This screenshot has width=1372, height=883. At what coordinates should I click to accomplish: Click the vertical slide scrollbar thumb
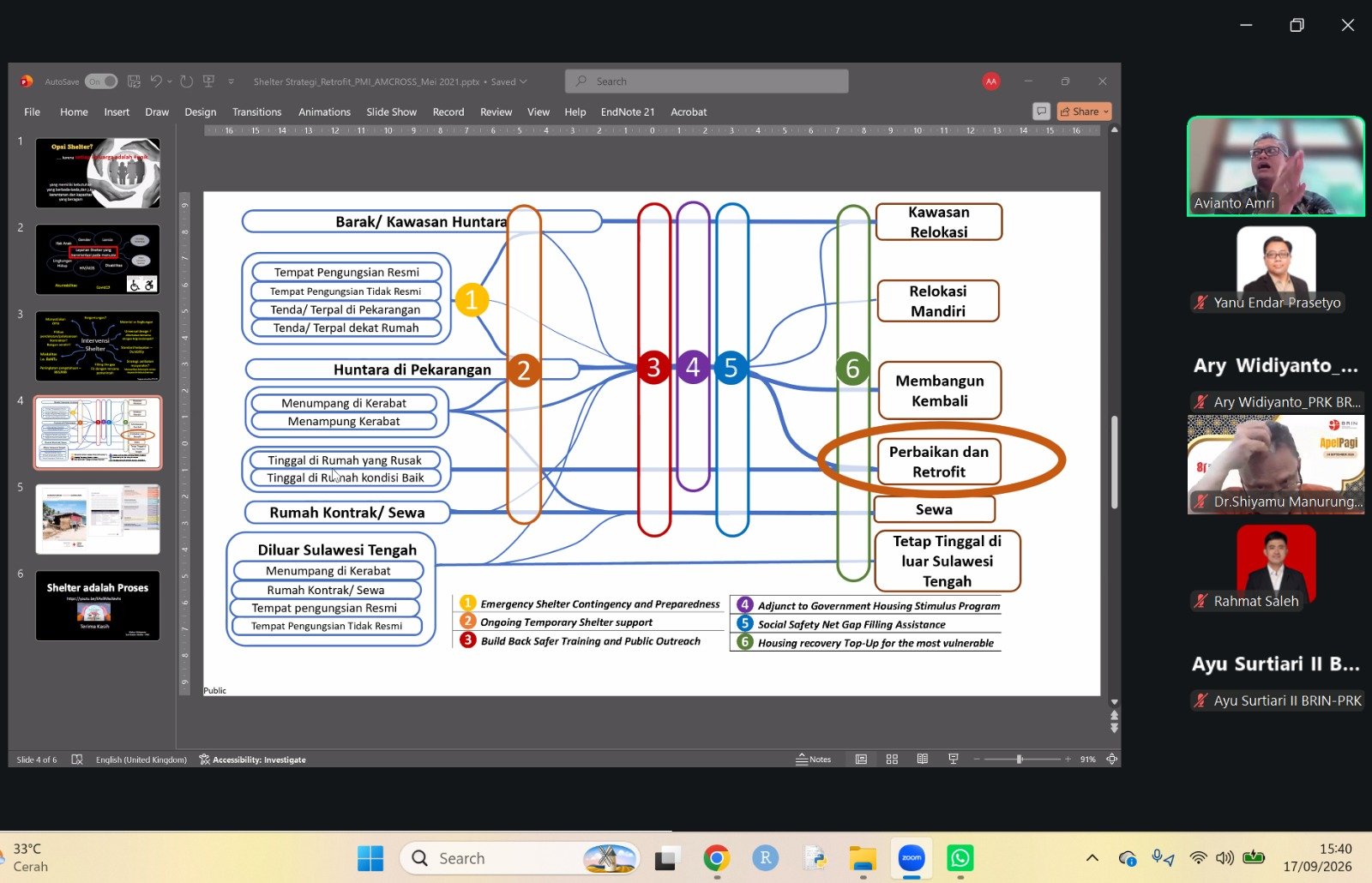[x=1114, y=462]
